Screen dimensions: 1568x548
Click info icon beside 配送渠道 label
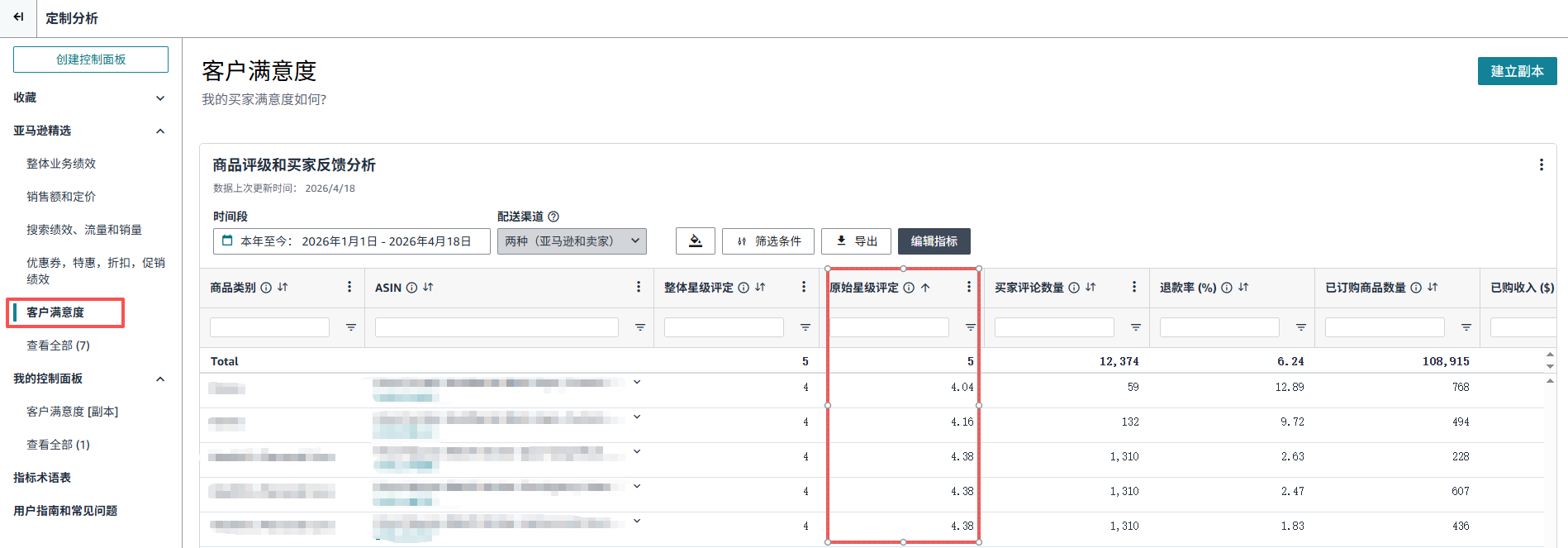coord(554,217)
